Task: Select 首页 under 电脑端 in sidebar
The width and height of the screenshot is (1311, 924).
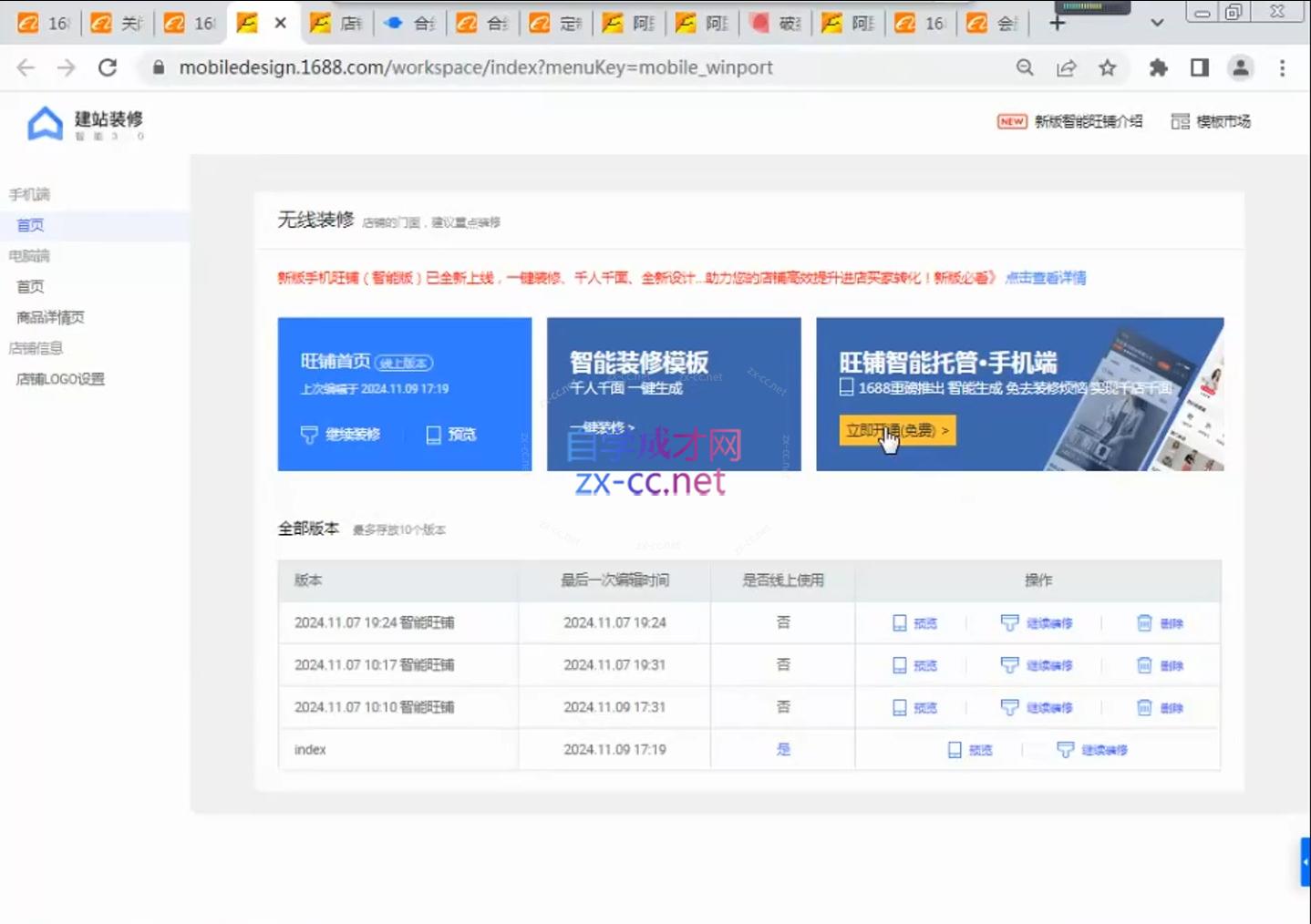Action: tap(30, 286)
